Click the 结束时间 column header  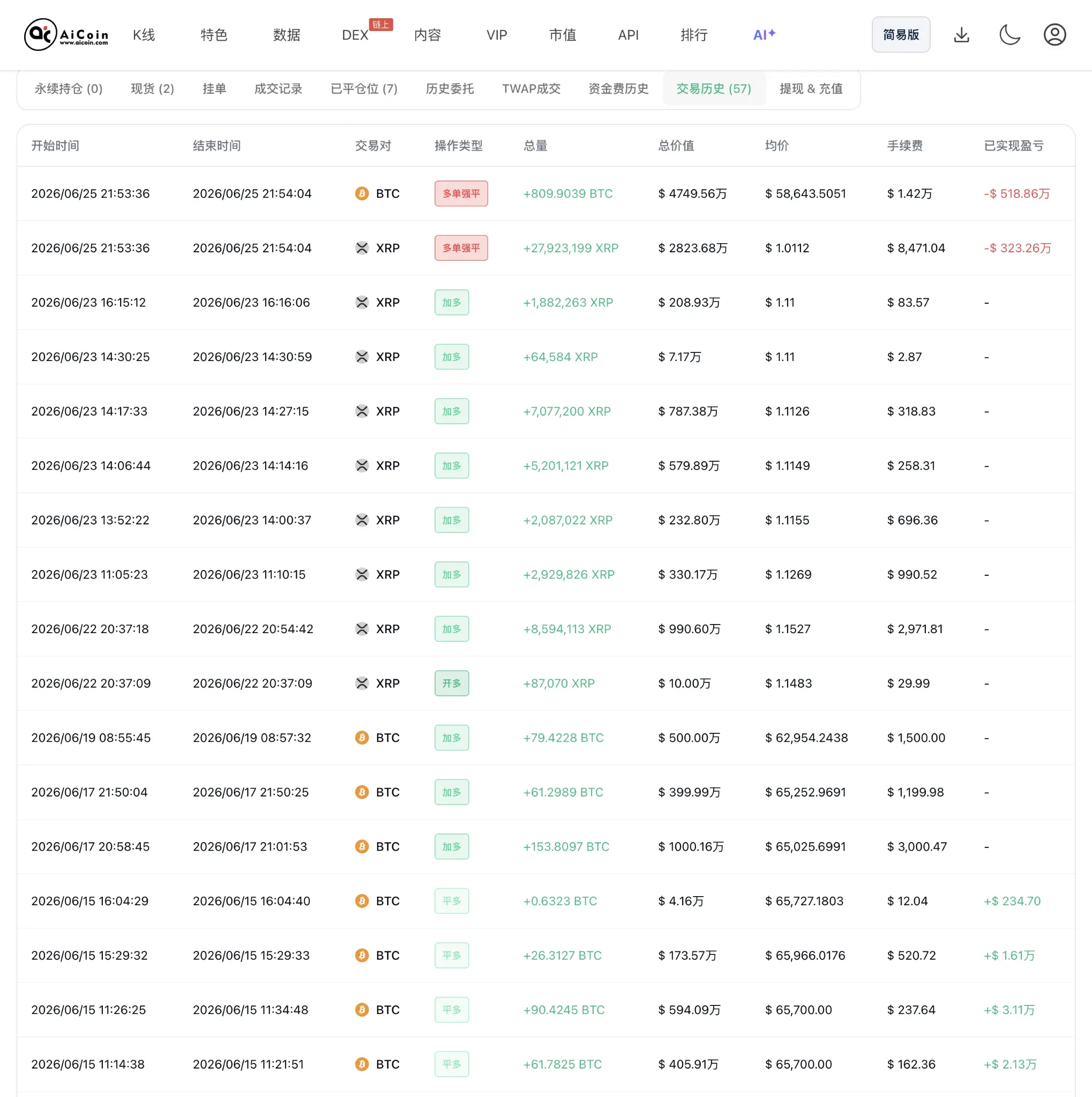(217, 146)
